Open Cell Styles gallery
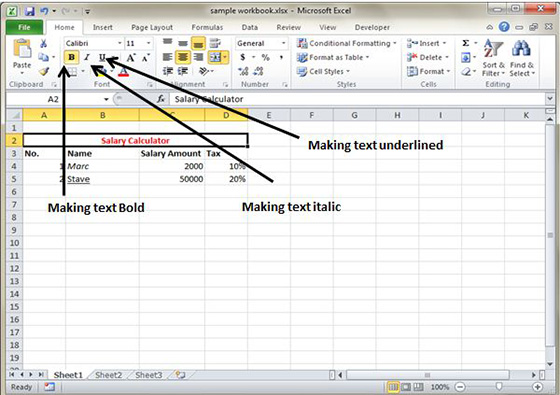Screen dimensions: 560x395 click(323, 71)
